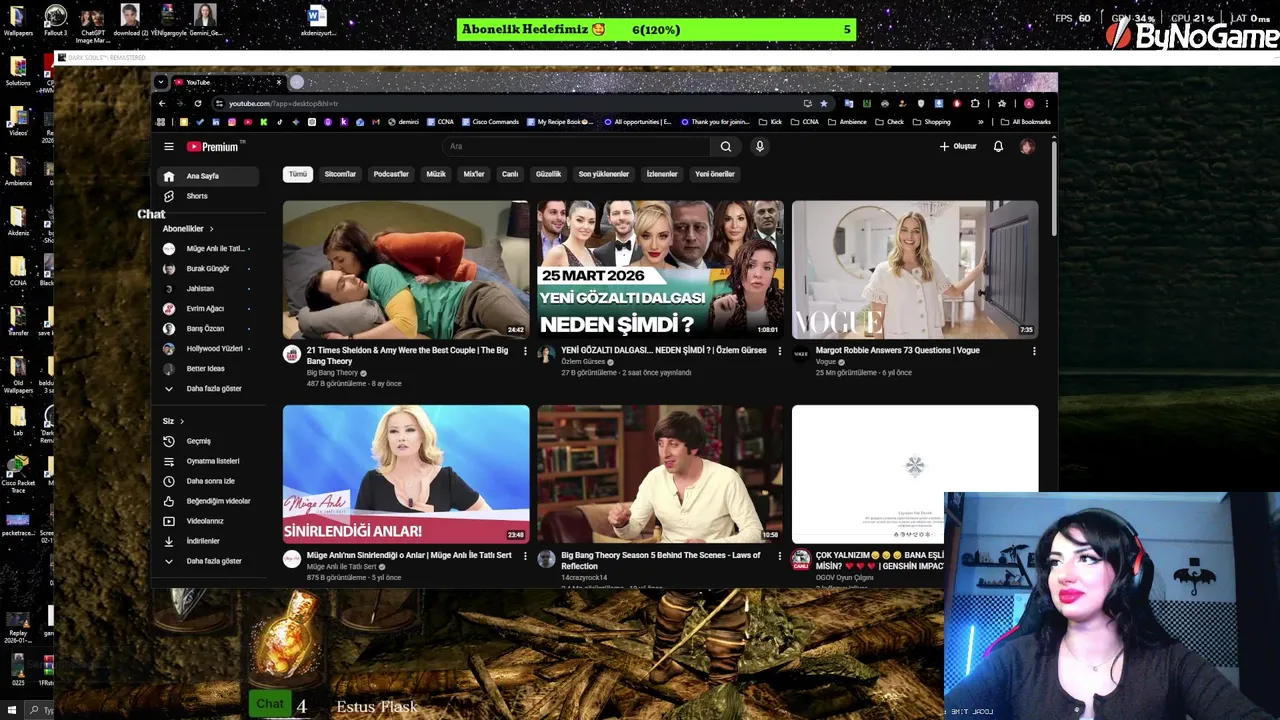
Task: Open the Fallout 3 desktop icon
Action: click(x=56, y=21)
